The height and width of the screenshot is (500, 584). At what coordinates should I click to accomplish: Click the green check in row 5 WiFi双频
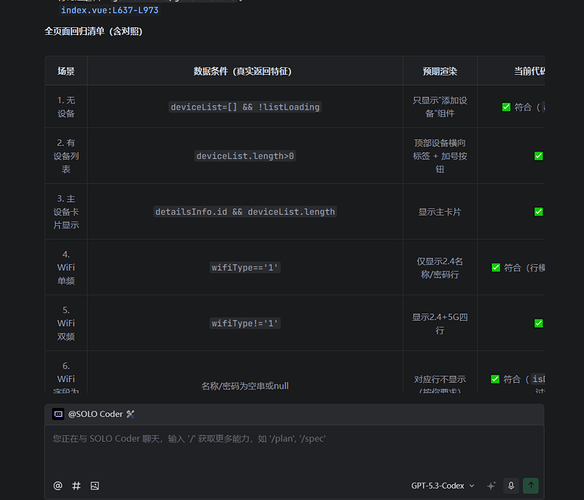coord(539,323)
